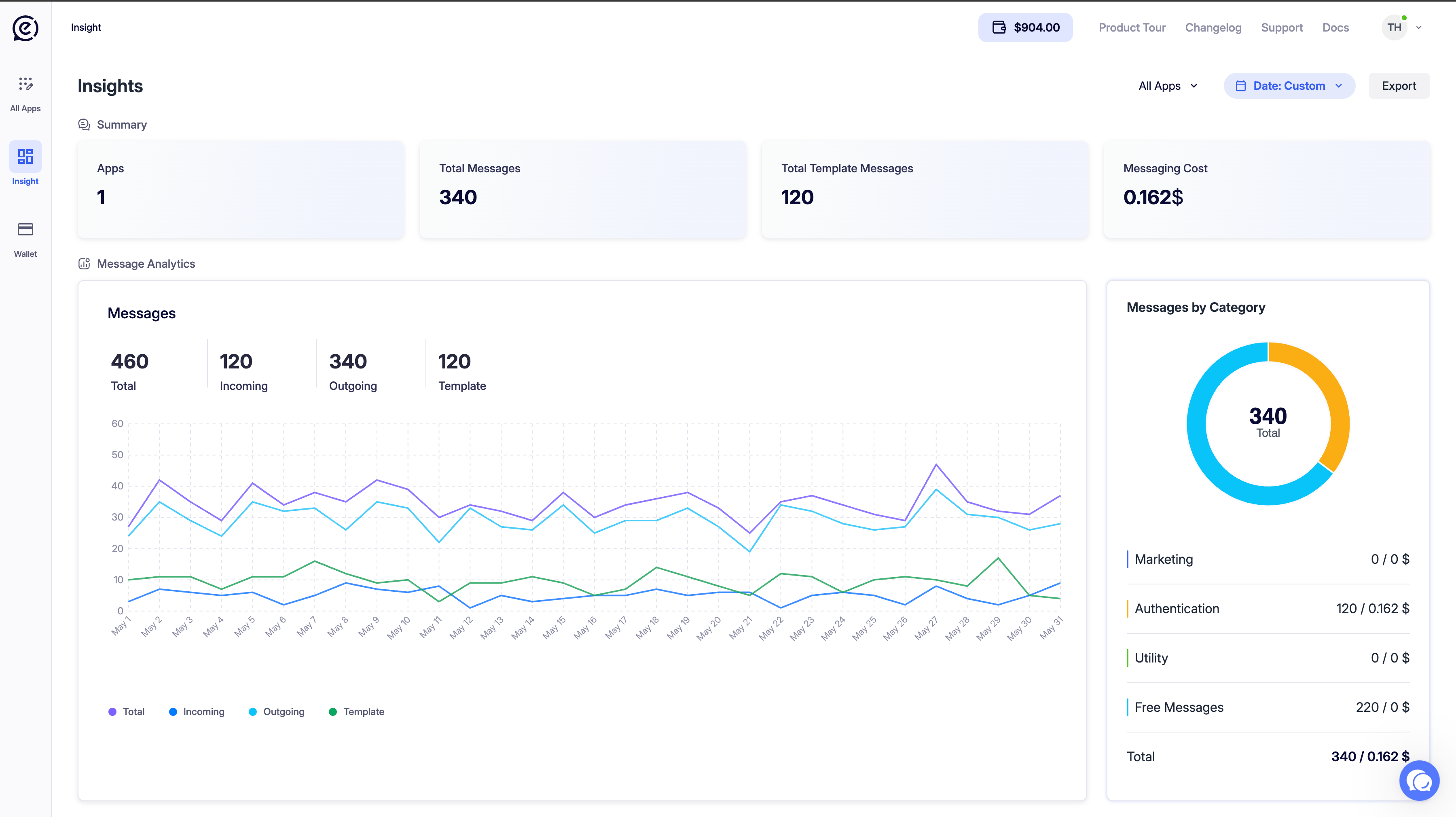Click the wallet icon in the balance pill
Screen dimensions: 1456x817
click(x=999, y=28)
